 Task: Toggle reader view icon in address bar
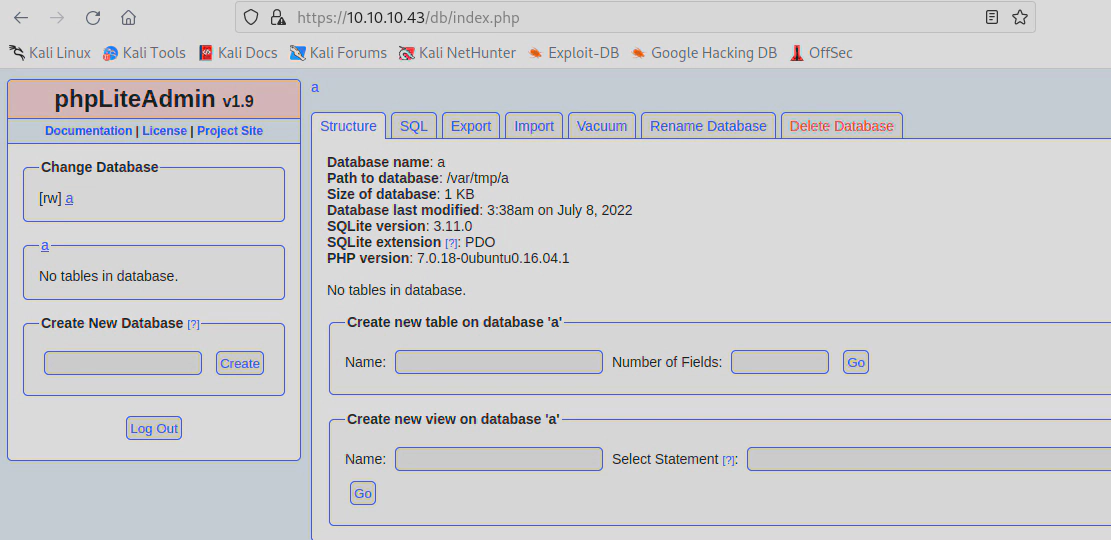(991, 17)
